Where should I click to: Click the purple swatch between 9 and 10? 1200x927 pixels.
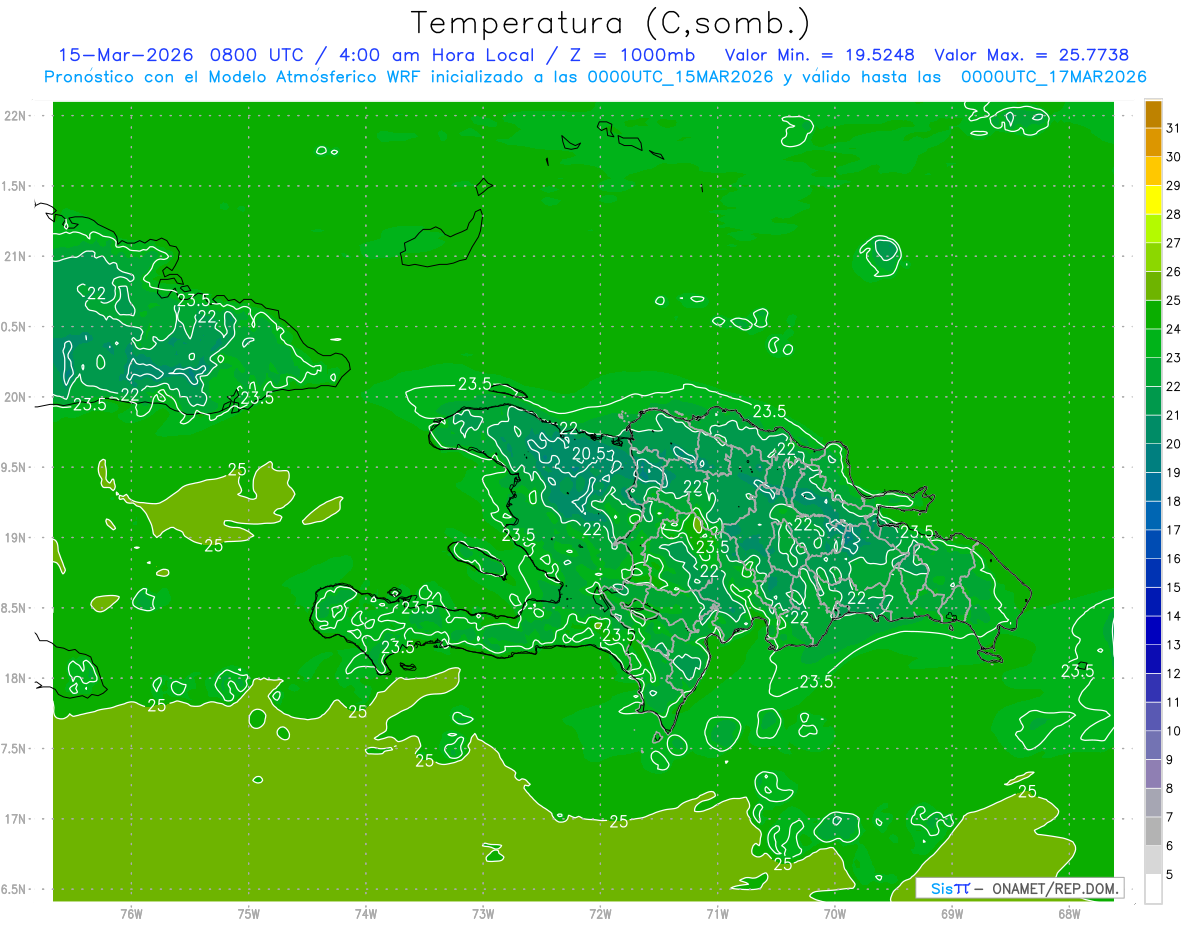pos(1153,745)
